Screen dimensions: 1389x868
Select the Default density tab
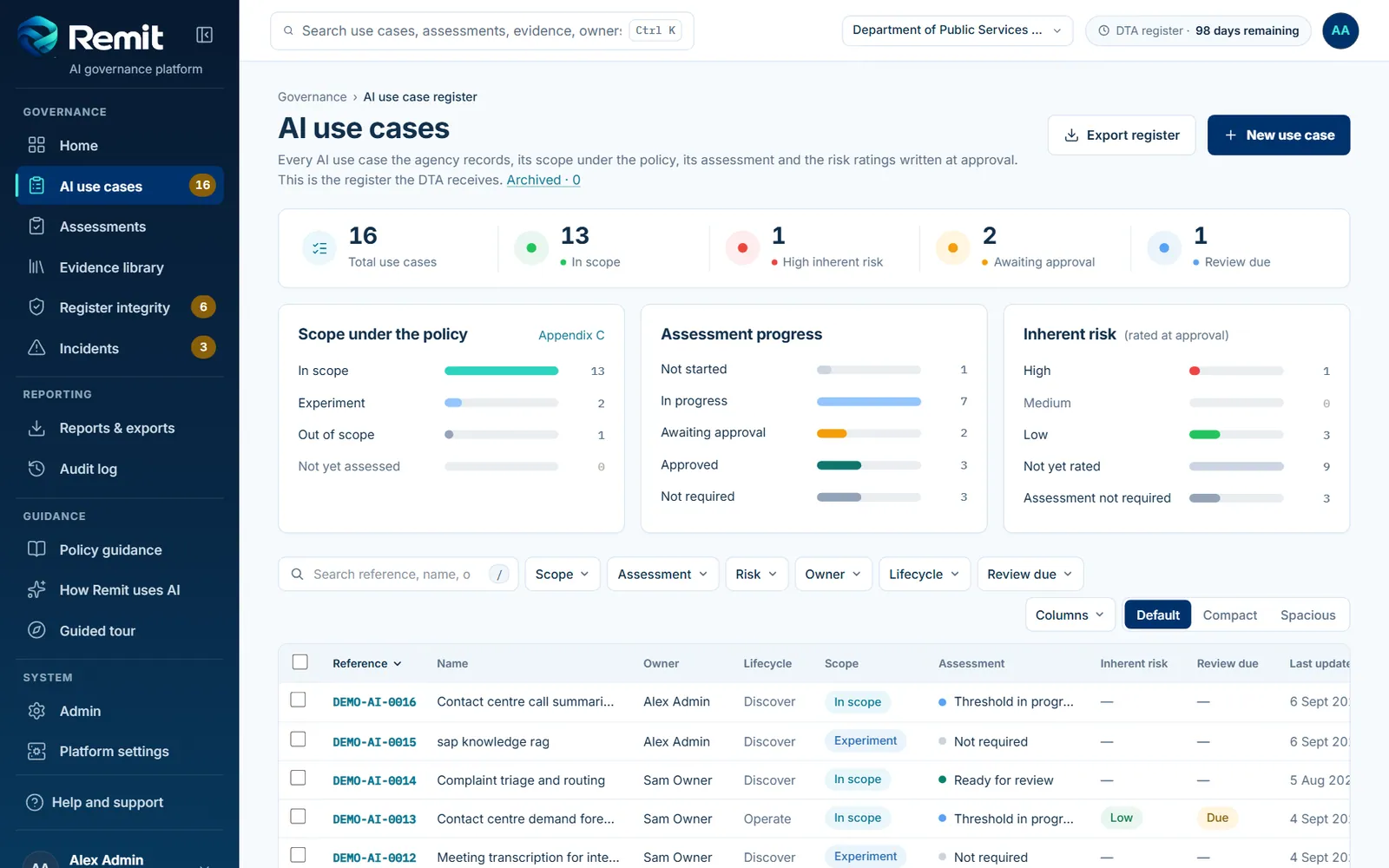(x=1158, y=615)
